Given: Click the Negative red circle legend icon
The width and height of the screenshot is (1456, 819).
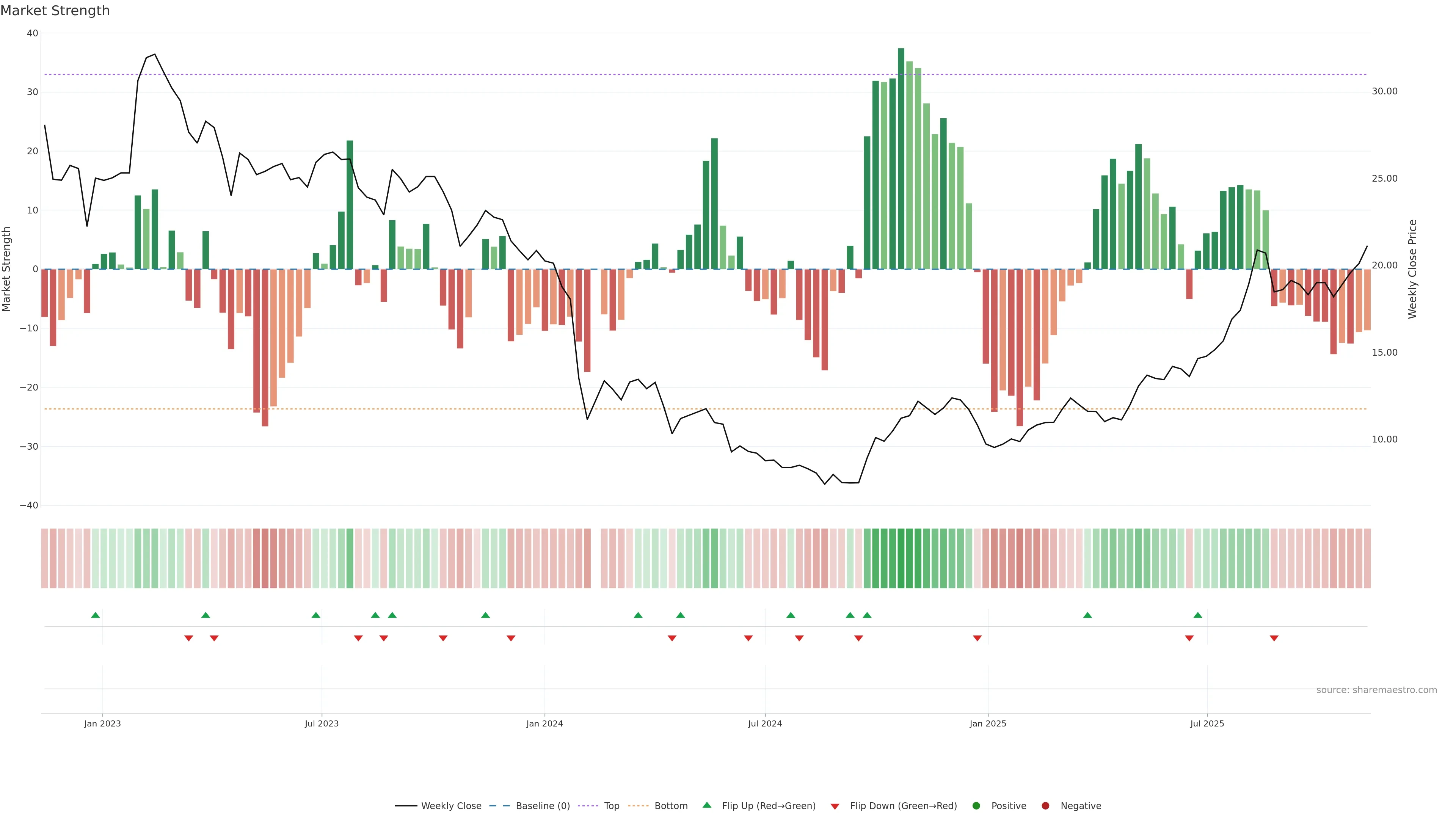Looking at the screenshot, I should point(1045,805).
